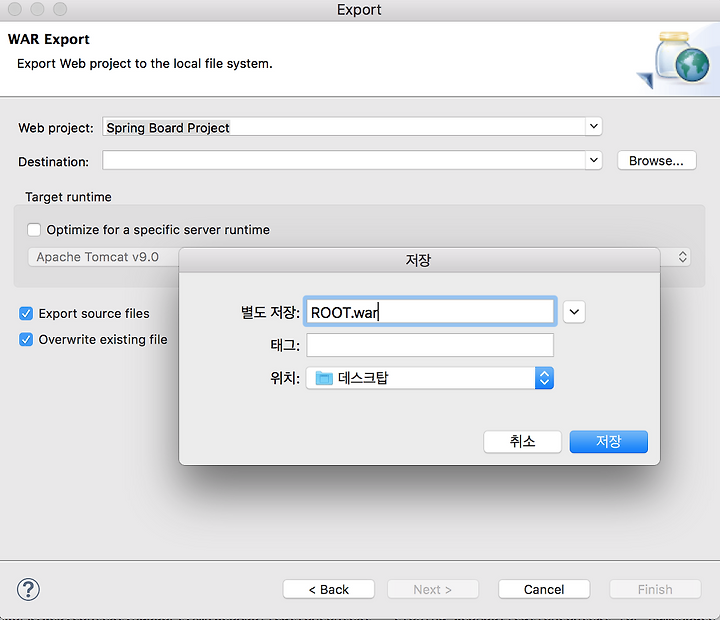The width and height of the screenshot is (720, 620).
Task: Click the Export window title
Action: coord(359,10)
